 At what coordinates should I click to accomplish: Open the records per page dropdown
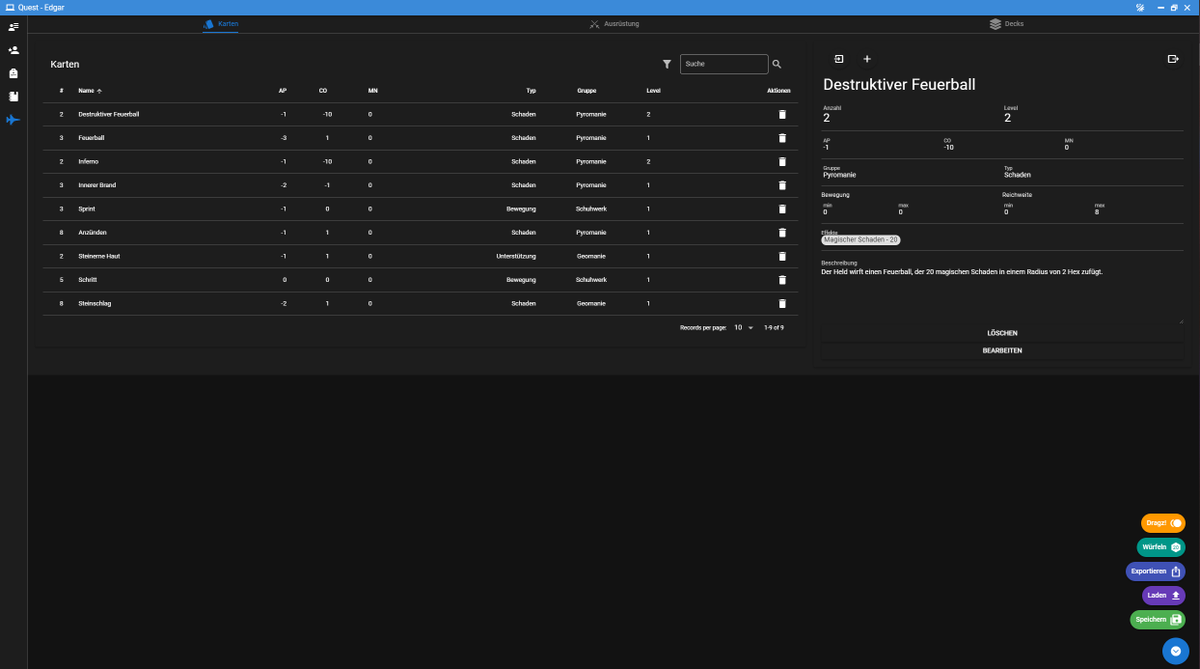[x=744, y=327]
